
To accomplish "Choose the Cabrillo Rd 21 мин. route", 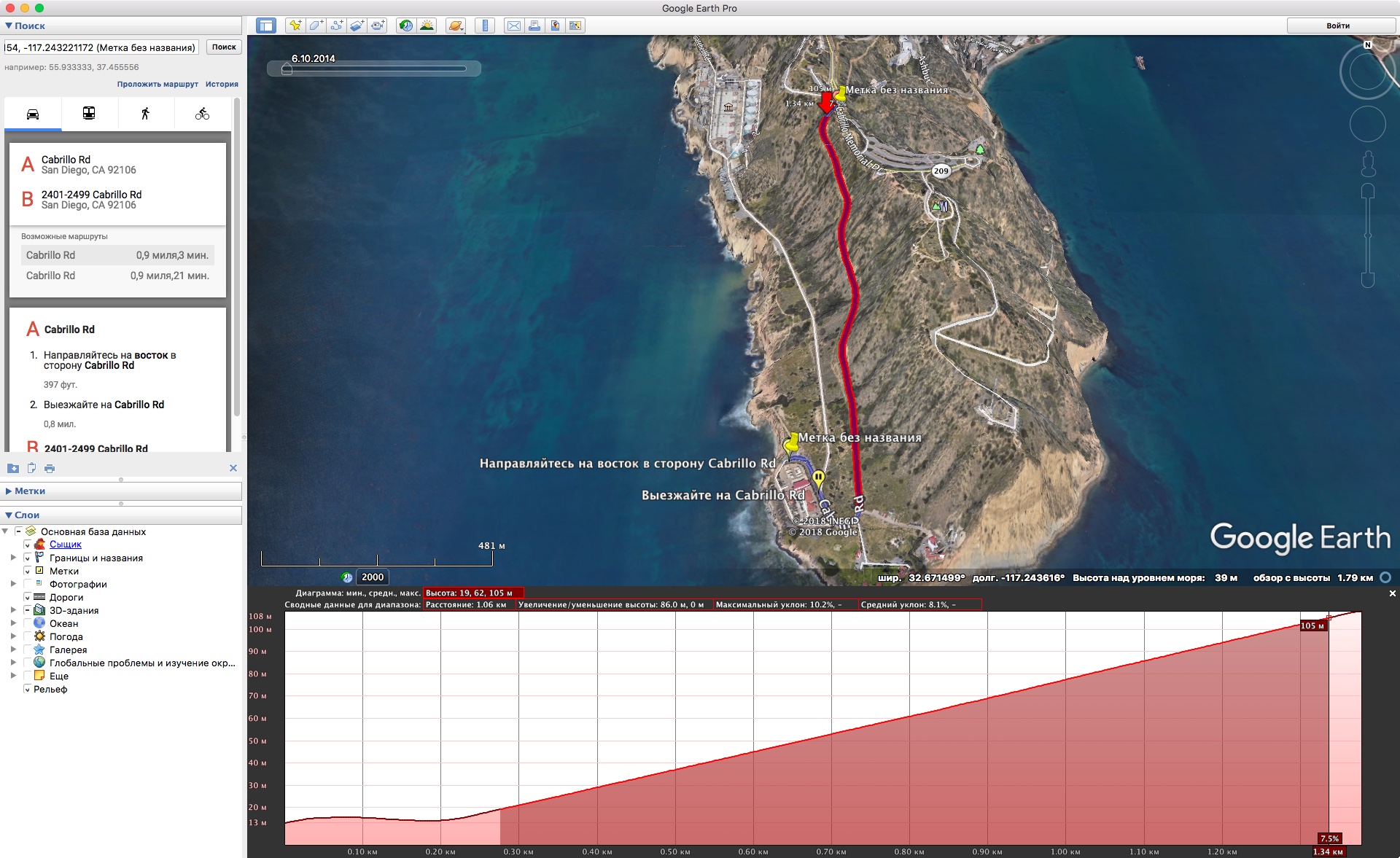I will [x=118, y=276].
